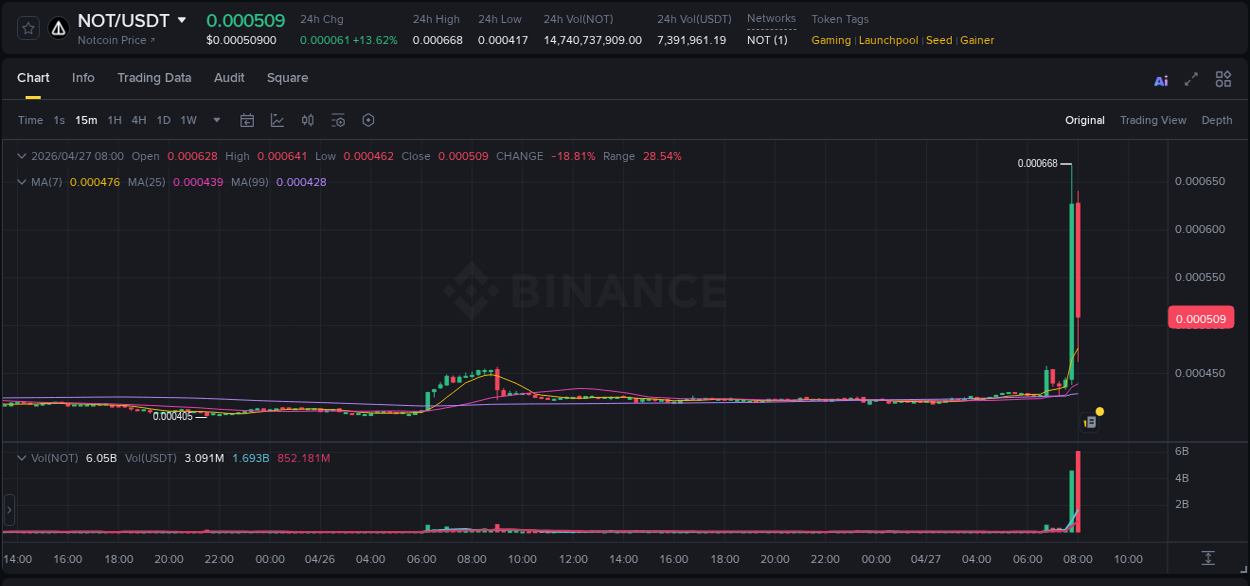Click the Vol(USDT) value 3.091M
Viewport: 1250px width, 586px height.
click(204, 458)
